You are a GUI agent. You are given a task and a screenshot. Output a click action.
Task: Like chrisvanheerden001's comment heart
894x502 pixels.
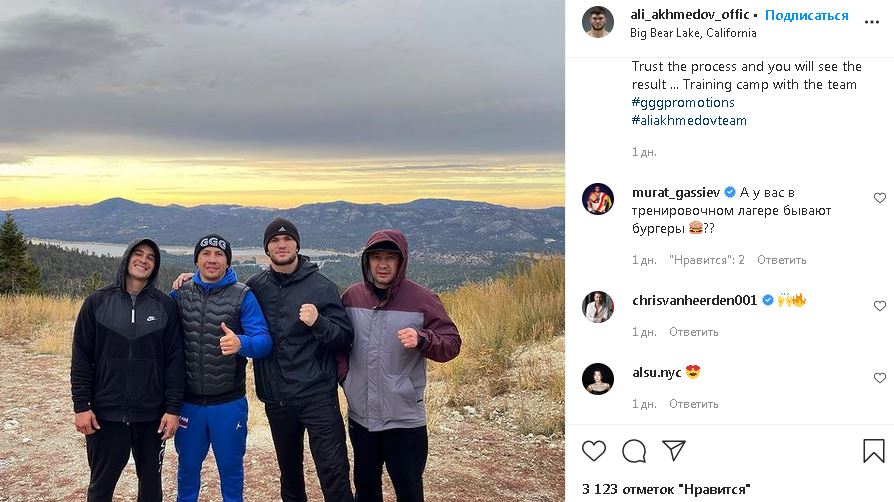[x=880, y=306]
